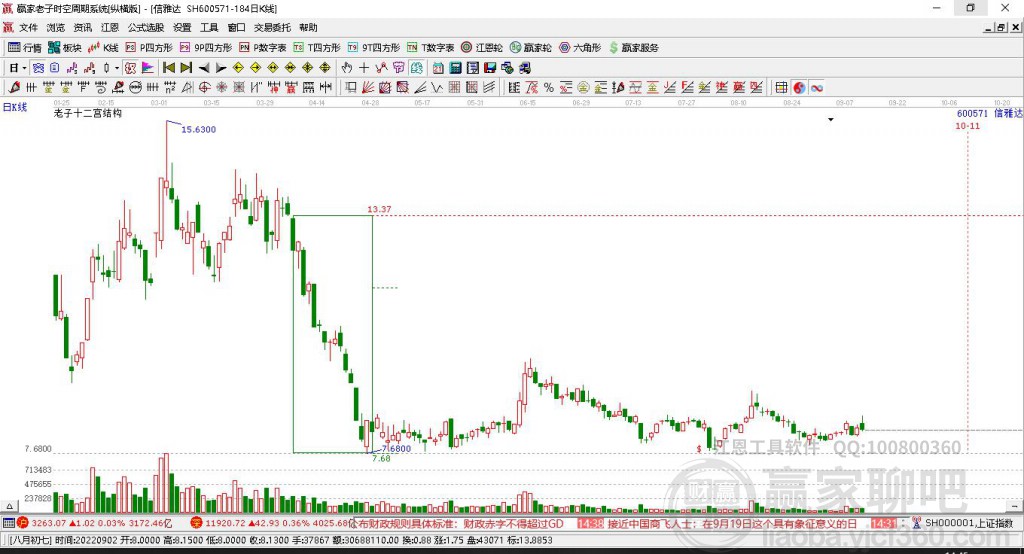Open the 9T四方形 tool

coord(374,48)
